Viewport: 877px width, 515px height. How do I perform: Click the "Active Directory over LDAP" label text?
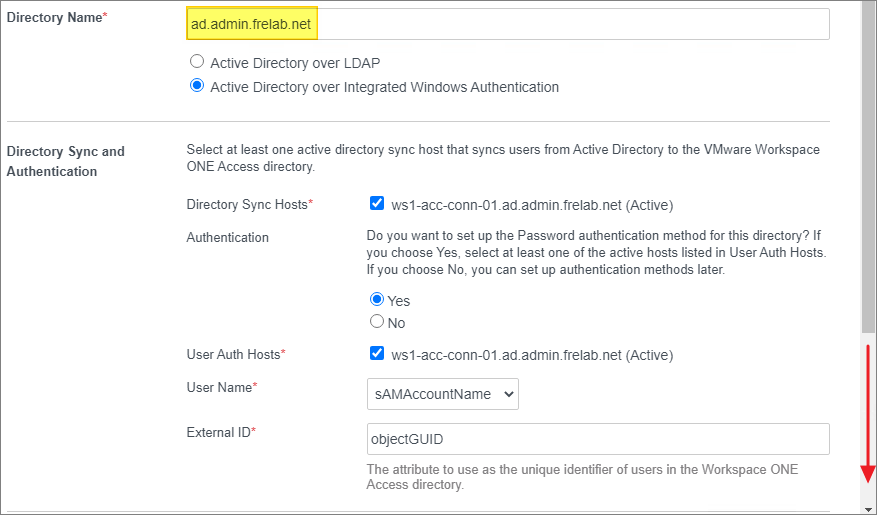pos(294,63)
